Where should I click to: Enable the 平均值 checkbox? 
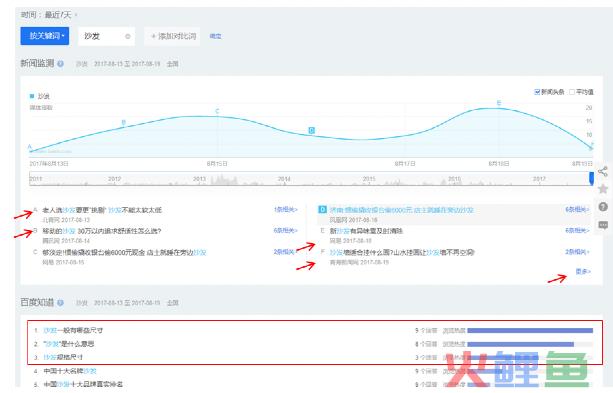[572, 92]
